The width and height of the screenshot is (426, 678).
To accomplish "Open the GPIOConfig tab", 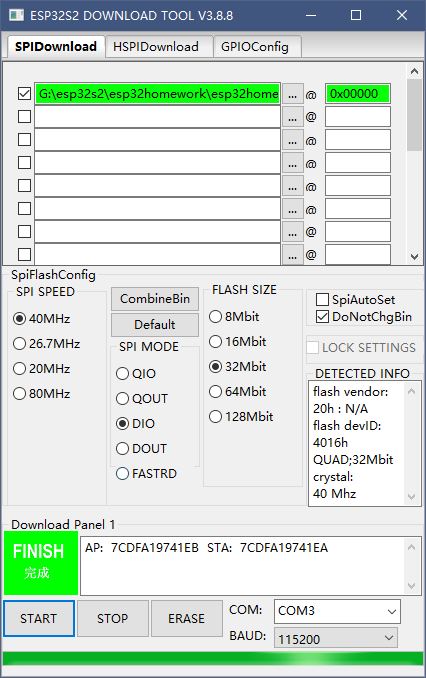I will tap(255, 47).
